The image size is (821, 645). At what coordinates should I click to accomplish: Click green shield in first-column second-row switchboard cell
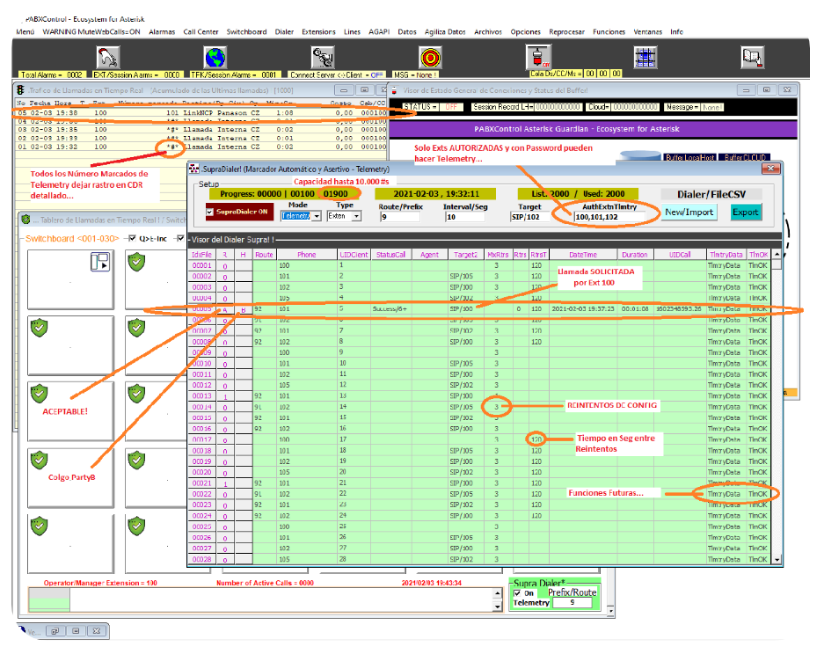pyautogui.click(x=39, y=328)
